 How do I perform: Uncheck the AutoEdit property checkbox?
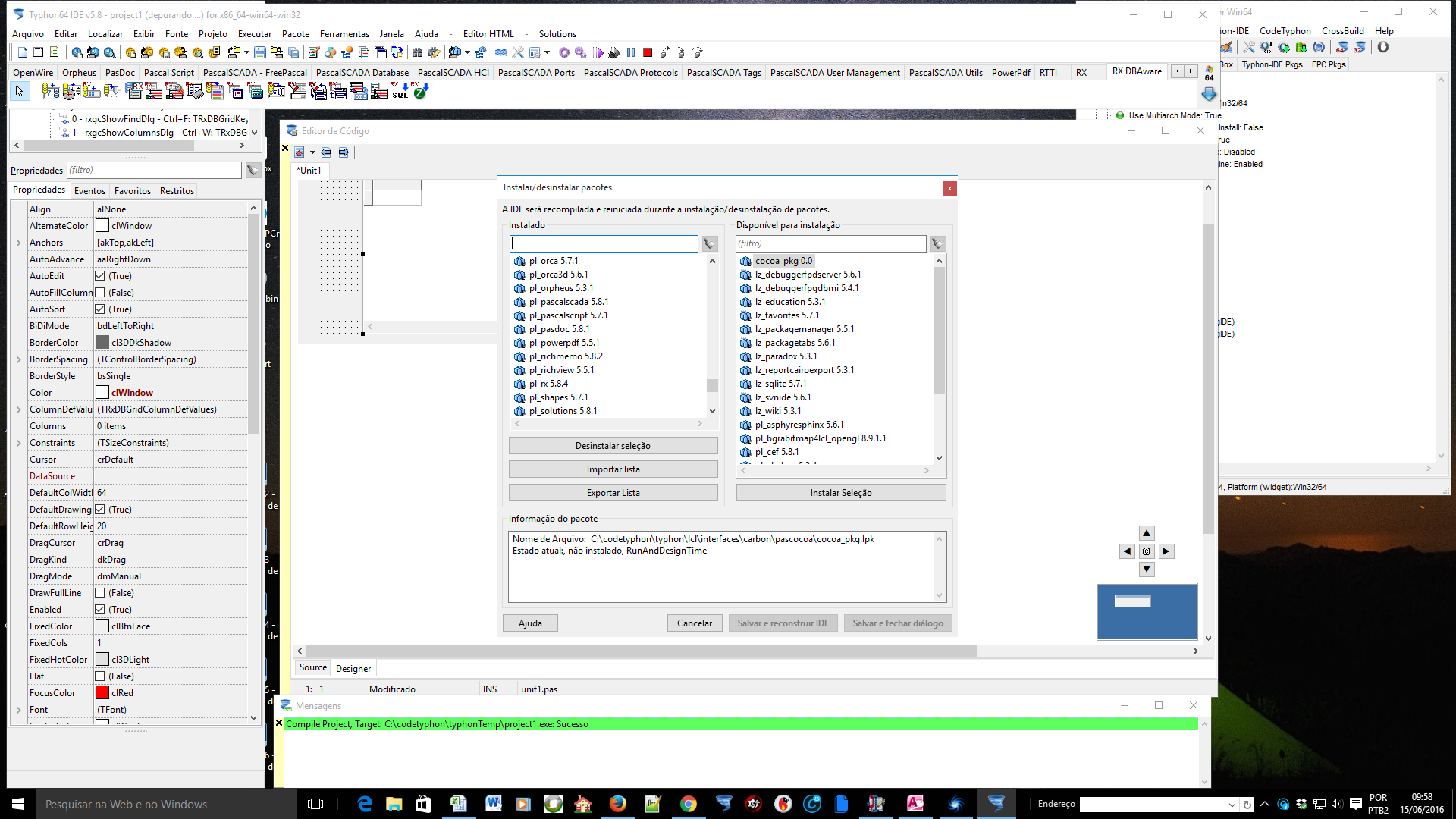(x=100, y=276)
